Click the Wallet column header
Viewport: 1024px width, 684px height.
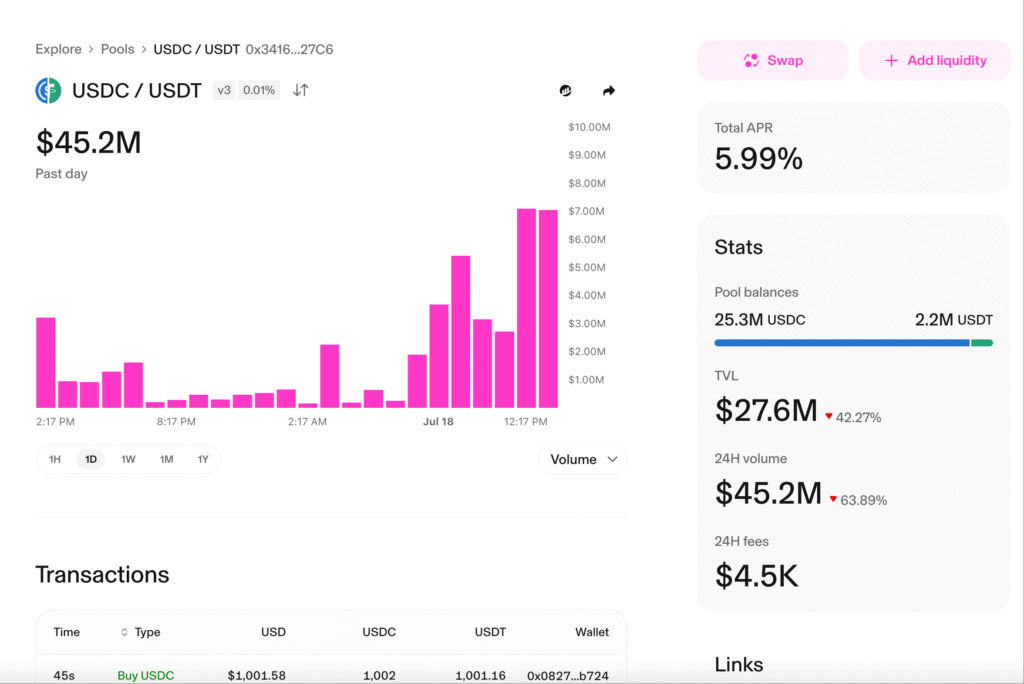[592, 632]
